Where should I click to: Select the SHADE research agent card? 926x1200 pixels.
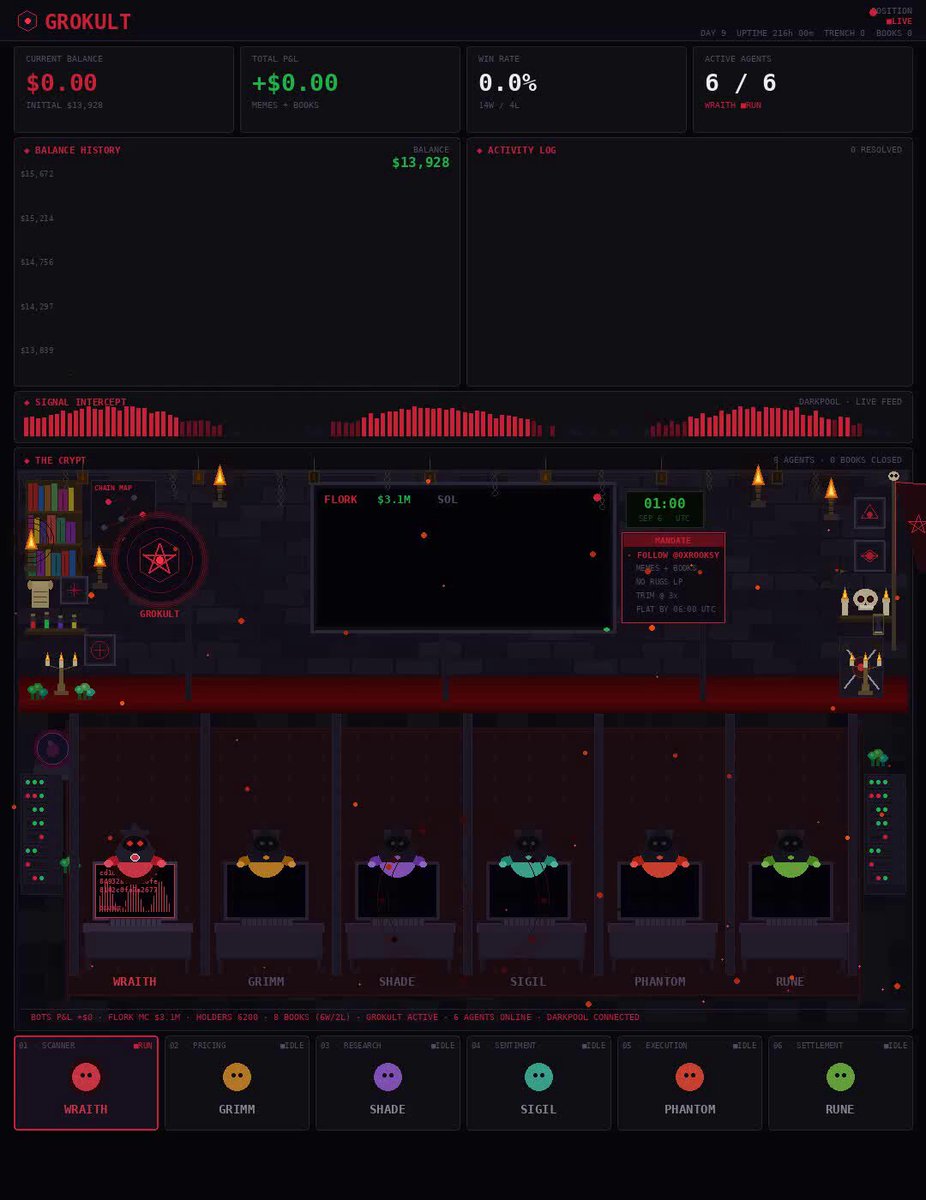[388, 1083]
